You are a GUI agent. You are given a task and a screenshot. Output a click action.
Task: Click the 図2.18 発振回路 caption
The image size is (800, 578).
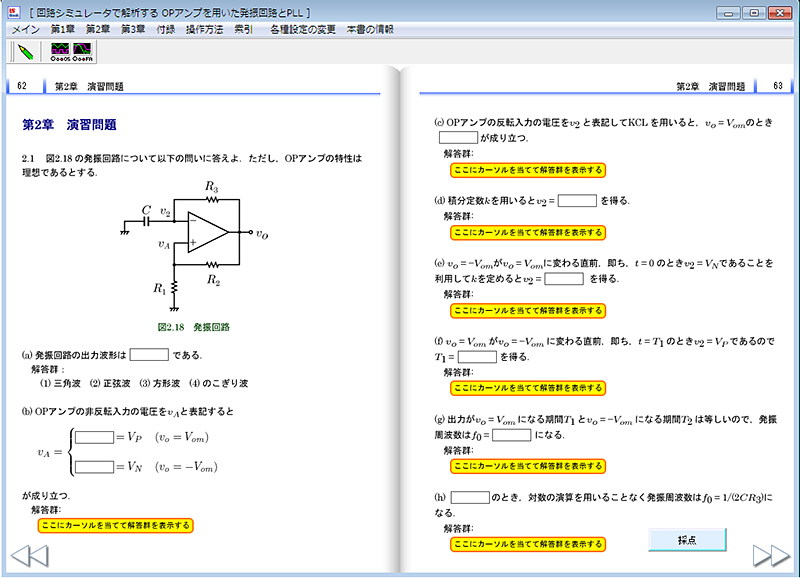pyautogui.click(x=193, y=327)
